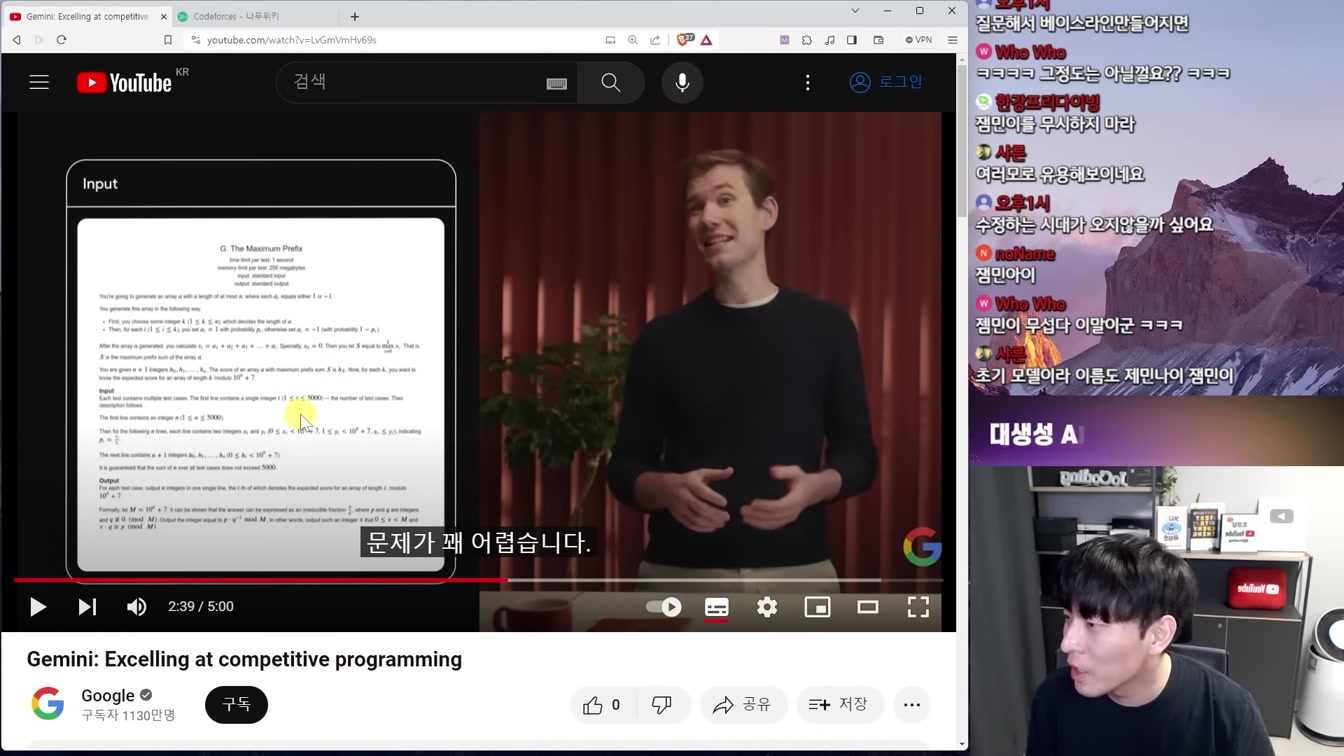1344x756 pixels.
Task: Bookmark this page
Action: [x=168, y=40]
